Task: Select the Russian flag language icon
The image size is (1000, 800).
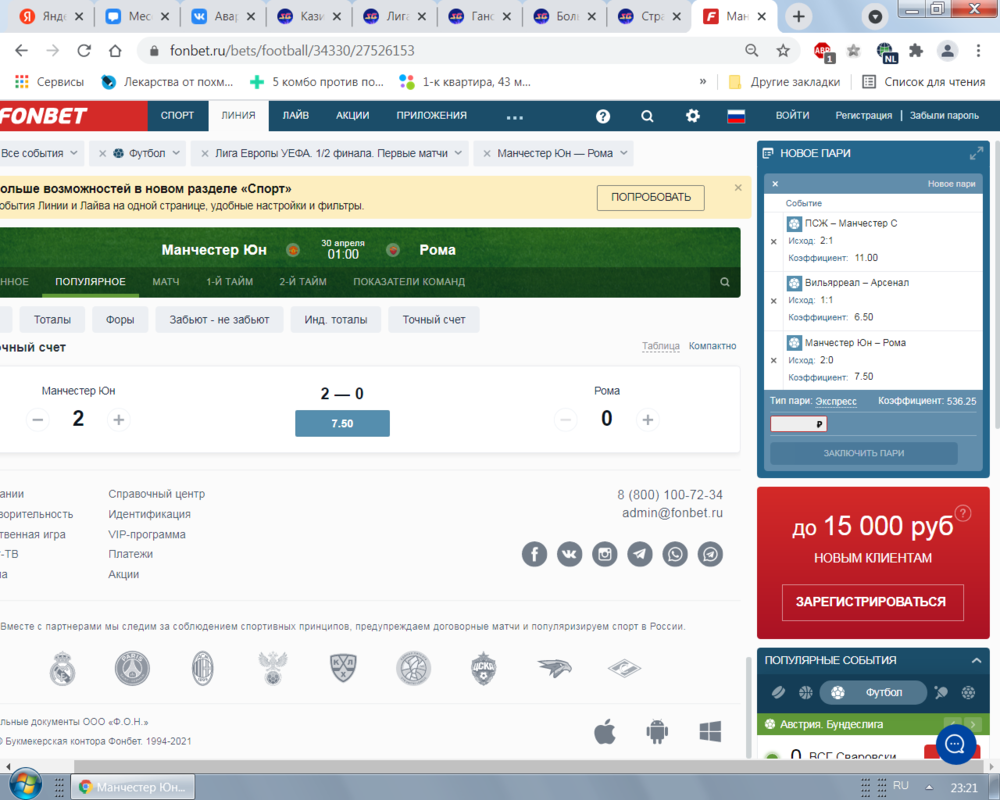Action: tap(736, 116)
